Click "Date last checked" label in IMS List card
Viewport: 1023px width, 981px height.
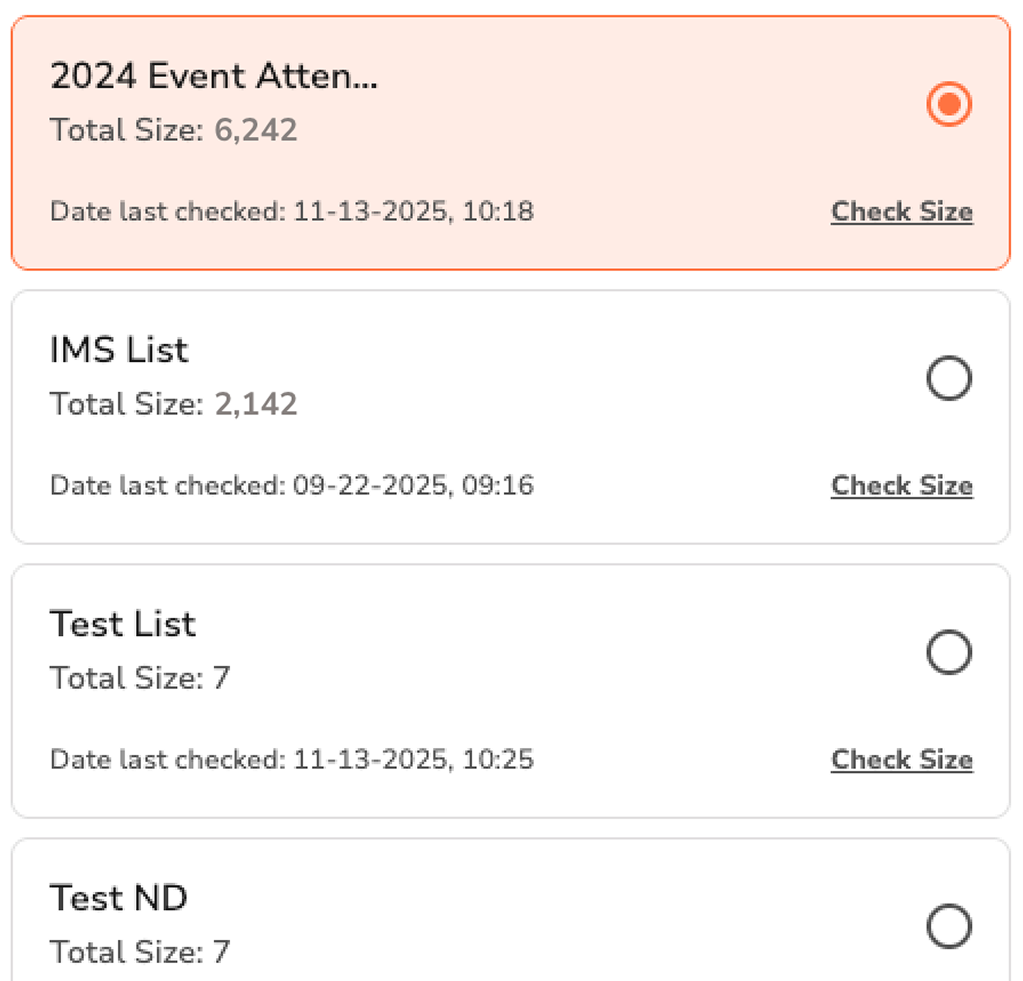(168, 486)
